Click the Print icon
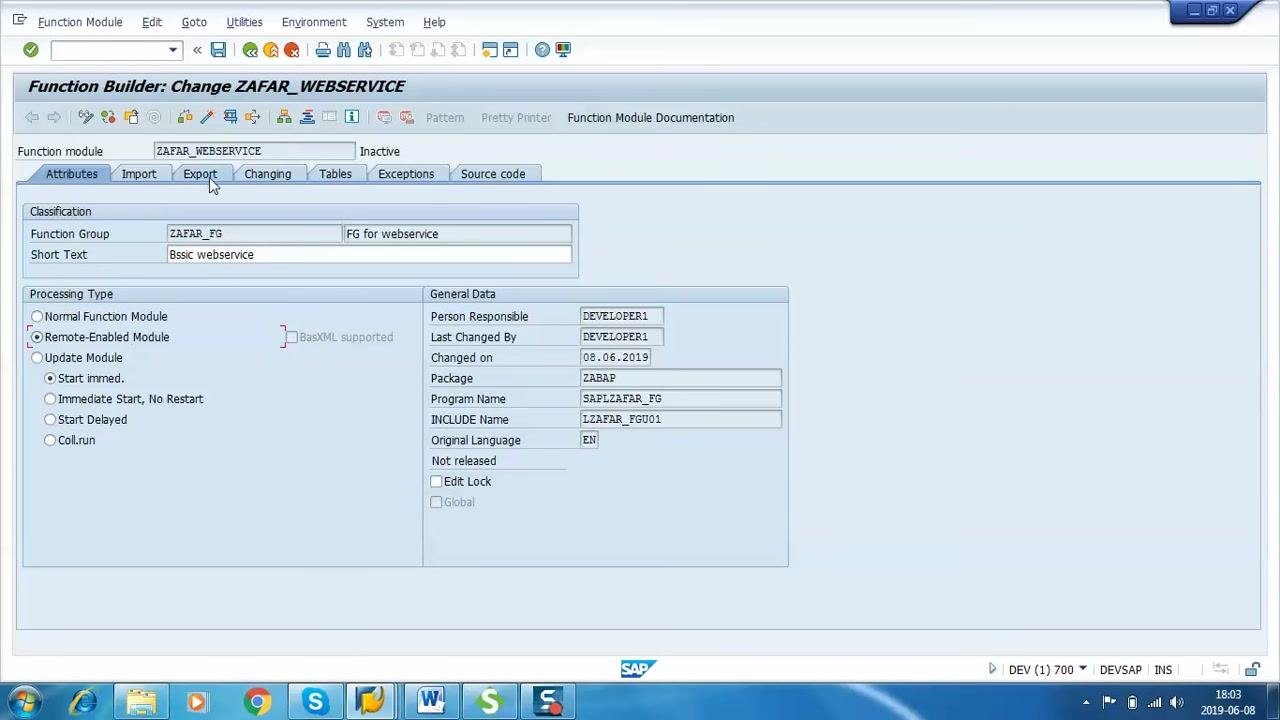 323,50
